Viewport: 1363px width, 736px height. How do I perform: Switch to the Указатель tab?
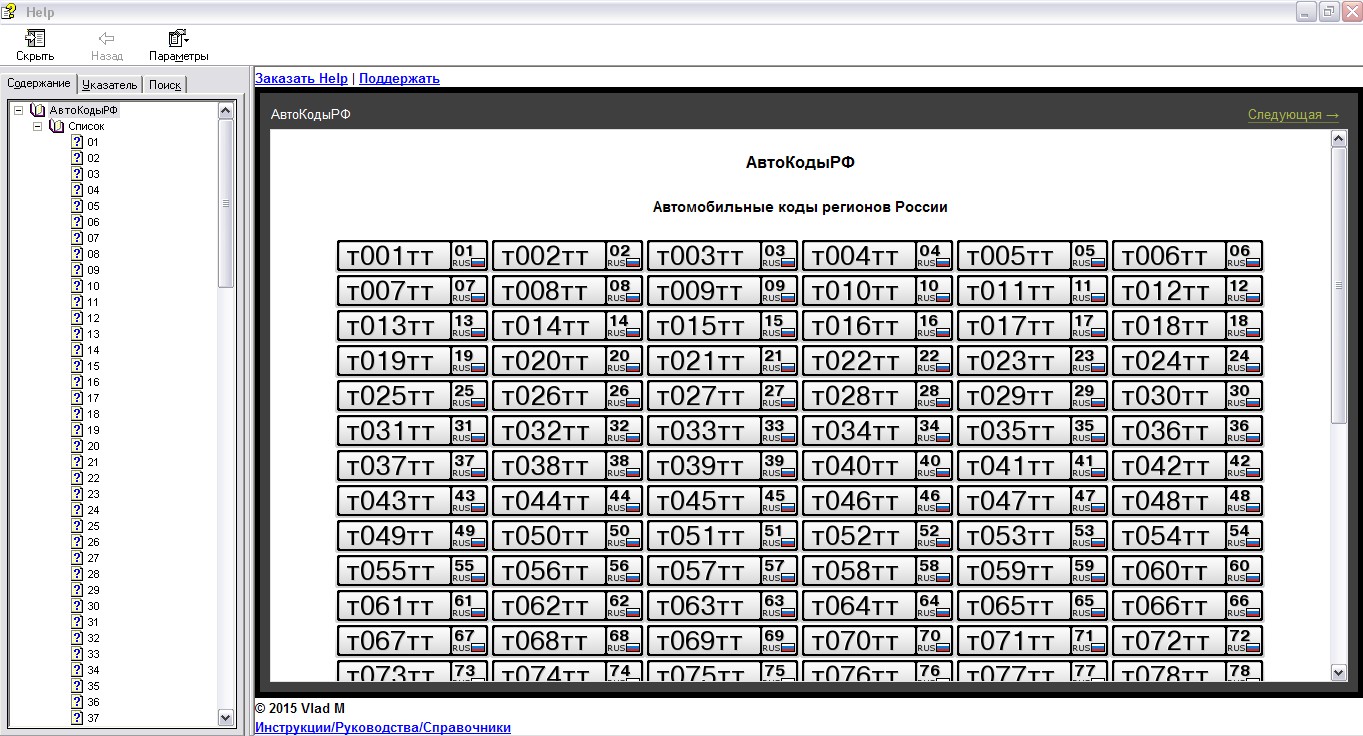click(x=110, y=85)
